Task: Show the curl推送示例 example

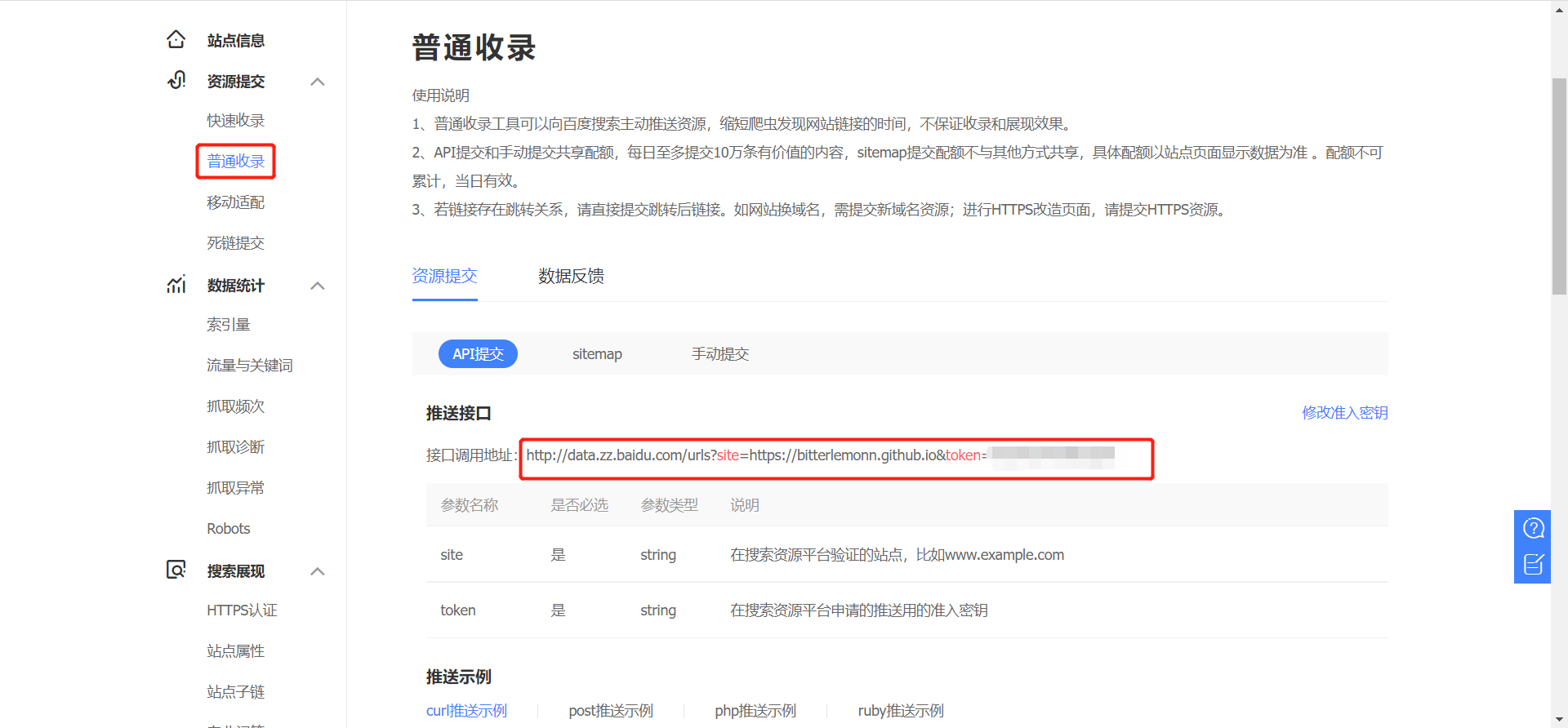Action: click(x=466, y=711)
